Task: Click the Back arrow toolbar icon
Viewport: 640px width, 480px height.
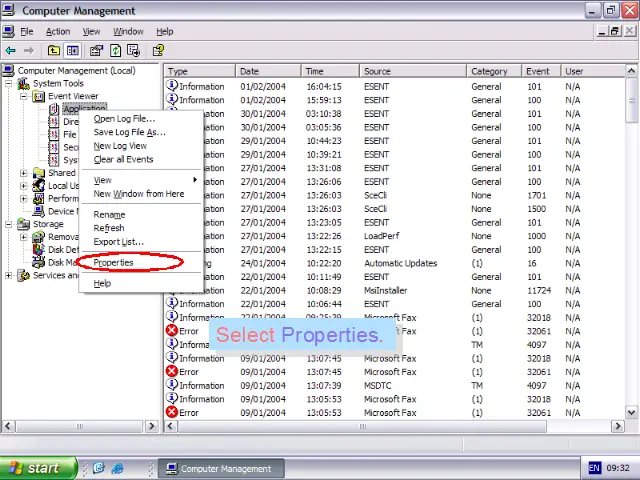Action: 11,51
